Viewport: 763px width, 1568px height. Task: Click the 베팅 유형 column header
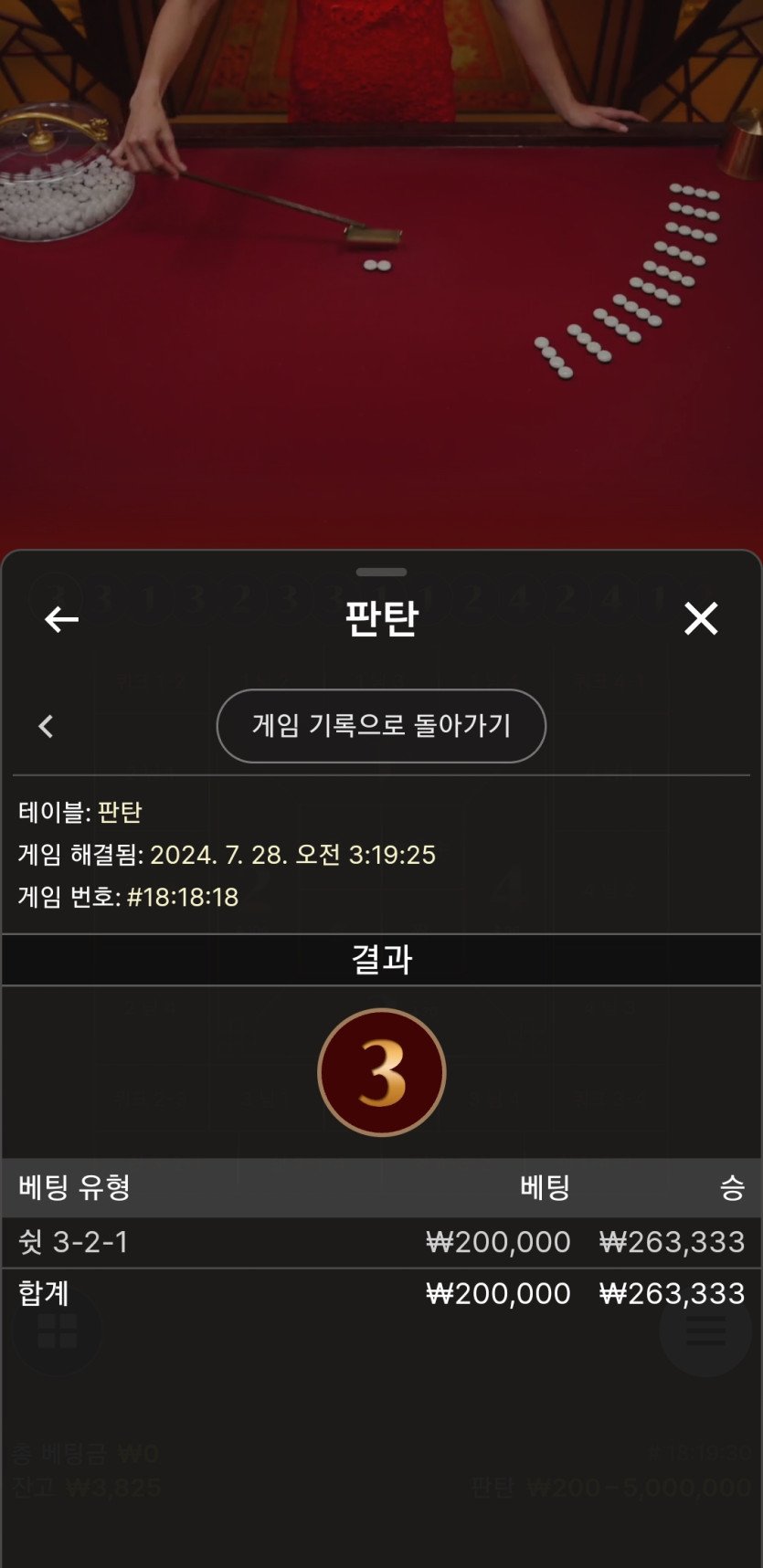(x=75, y=1187)
